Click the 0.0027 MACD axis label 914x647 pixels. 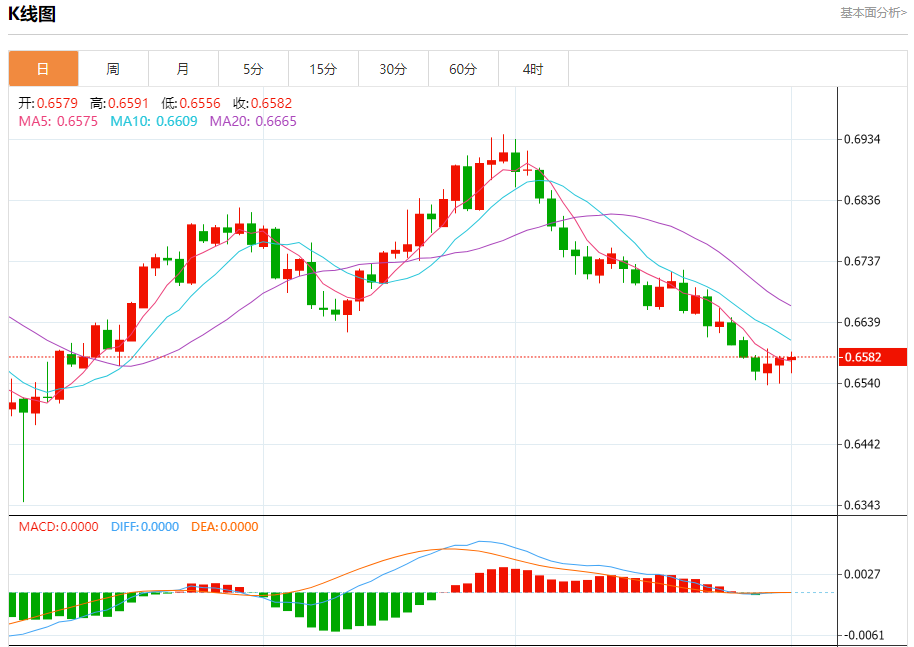coord(862,574)
